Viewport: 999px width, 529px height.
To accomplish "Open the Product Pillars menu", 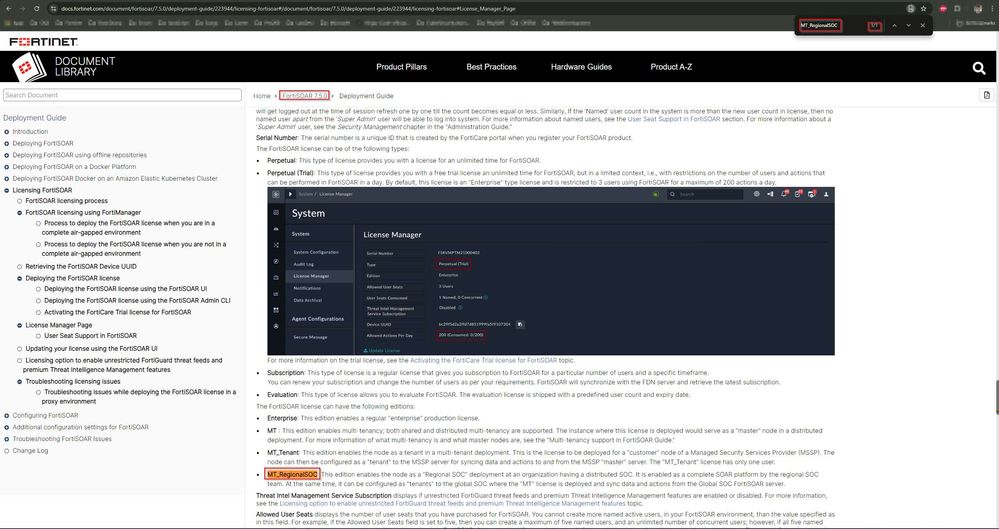I will click(x=401, y=66).
